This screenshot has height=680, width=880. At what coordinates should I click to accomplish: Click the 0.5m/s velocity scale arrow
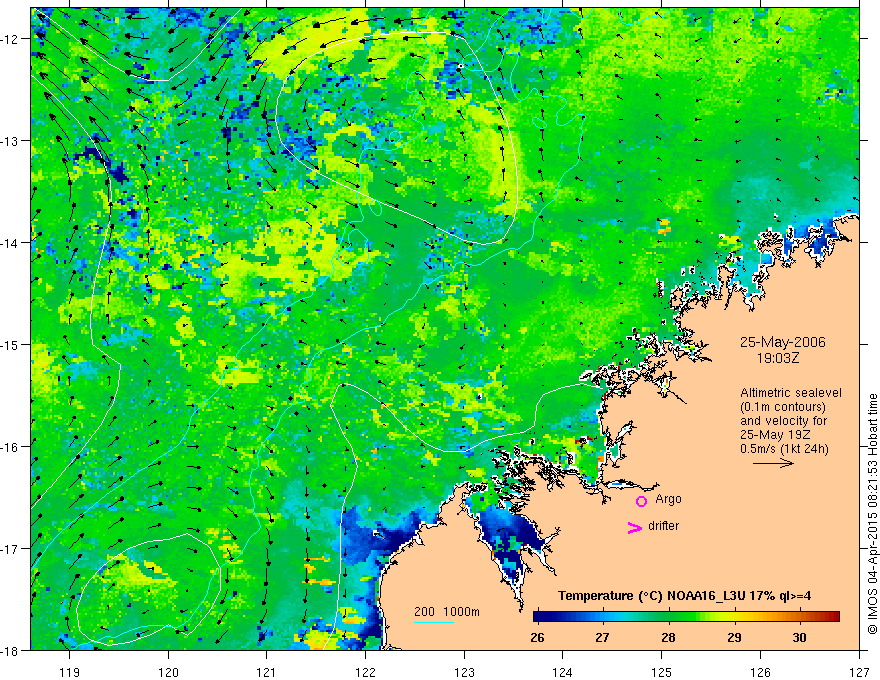773,463
